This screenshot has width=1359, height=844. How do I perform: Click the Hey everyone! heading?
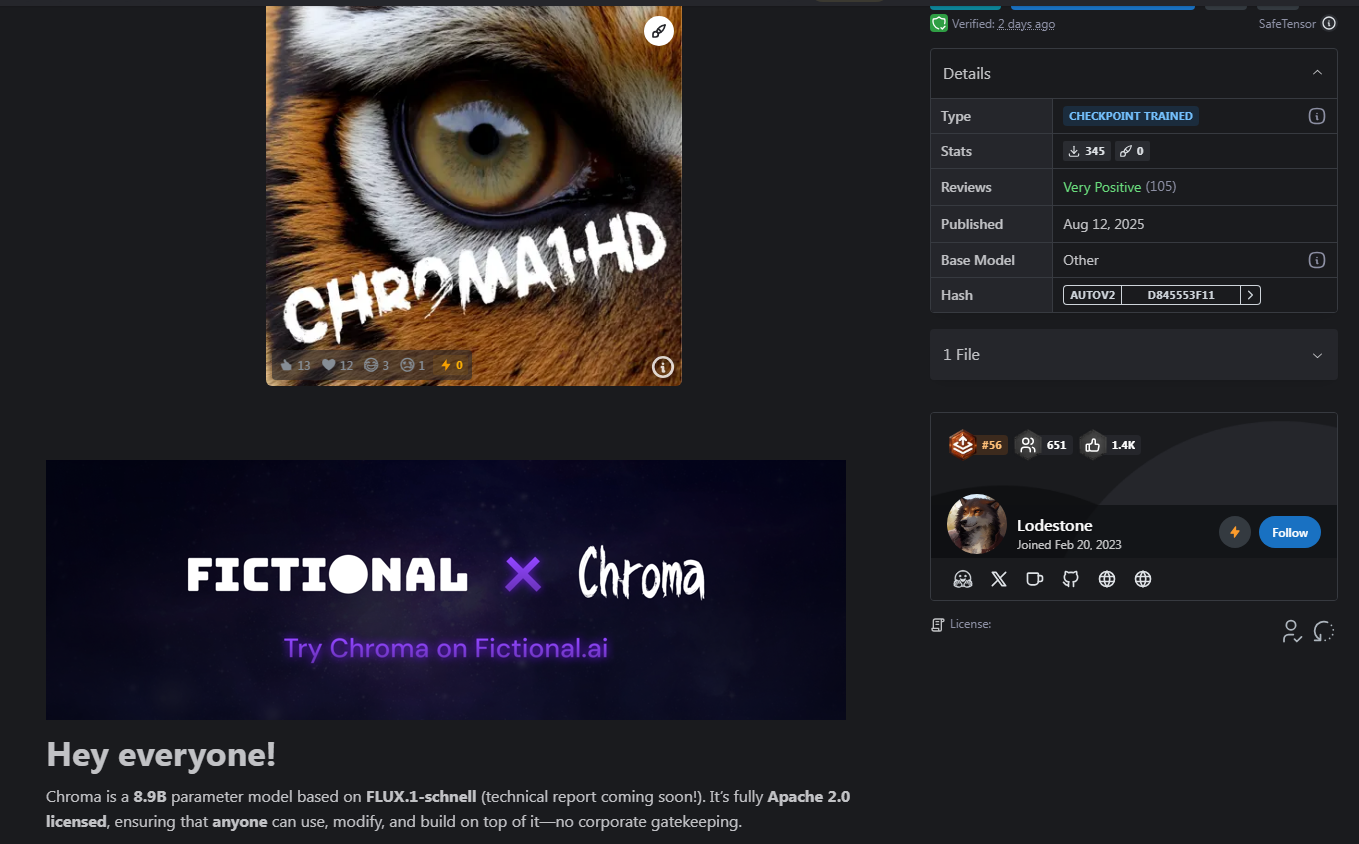pos(161,754)
